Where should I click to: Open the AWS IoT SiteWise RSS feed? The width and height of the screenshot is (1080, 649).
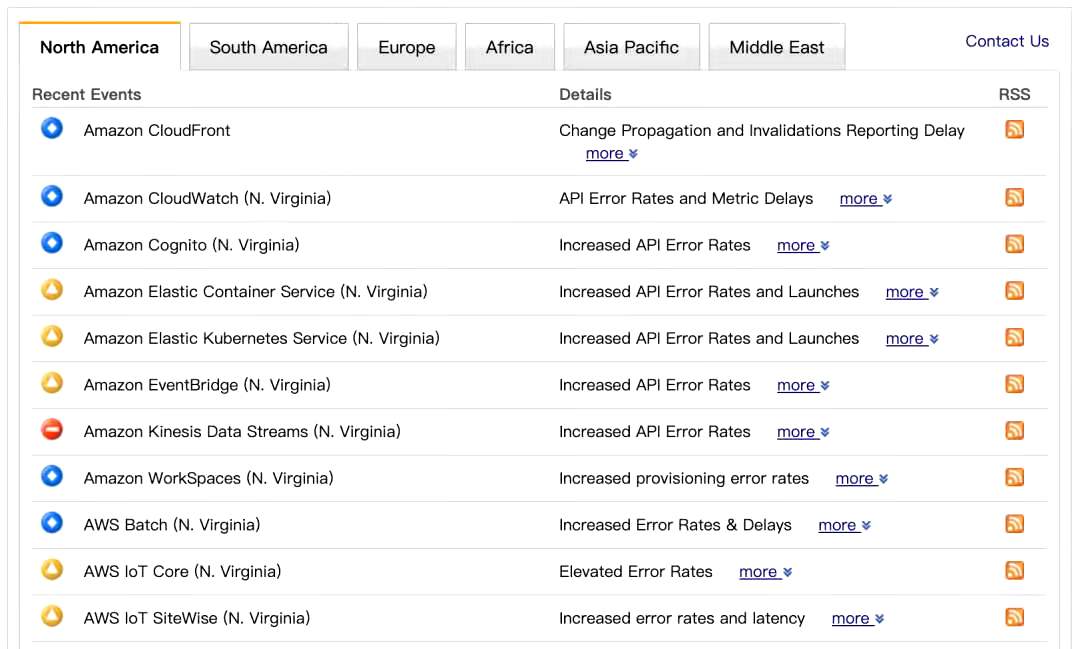[1014, 617]
